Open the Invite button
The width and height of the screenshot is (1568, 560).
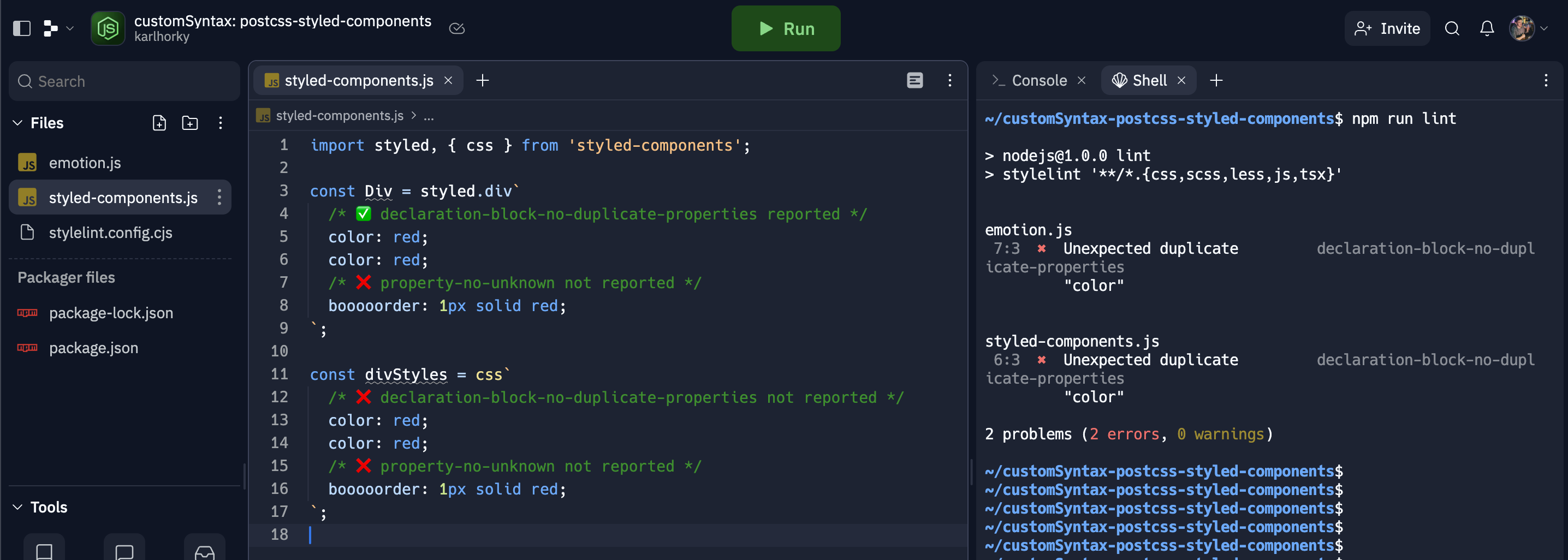(x=1387, y=28)
